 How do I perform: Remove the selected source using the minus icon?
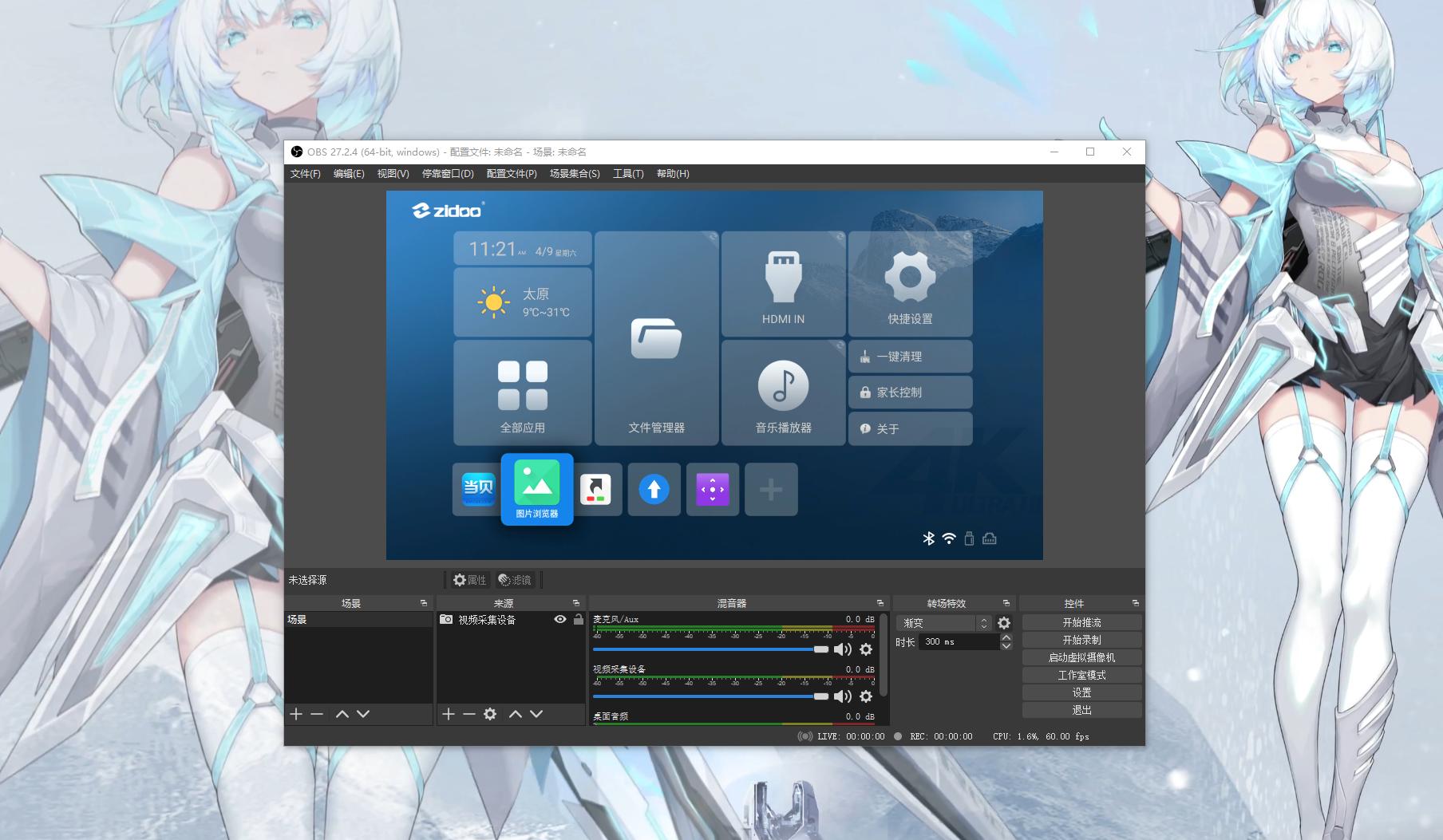pyautogui.click(x=469, y=714)
